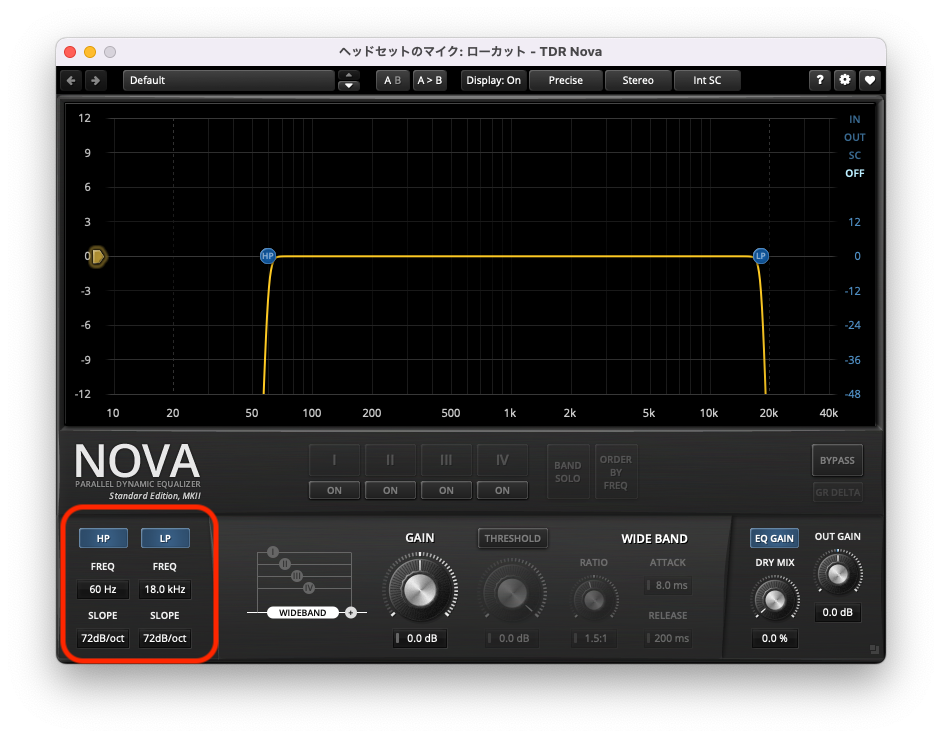
Task: Click the attack value 8.0 ms
Action: [667, 585]
